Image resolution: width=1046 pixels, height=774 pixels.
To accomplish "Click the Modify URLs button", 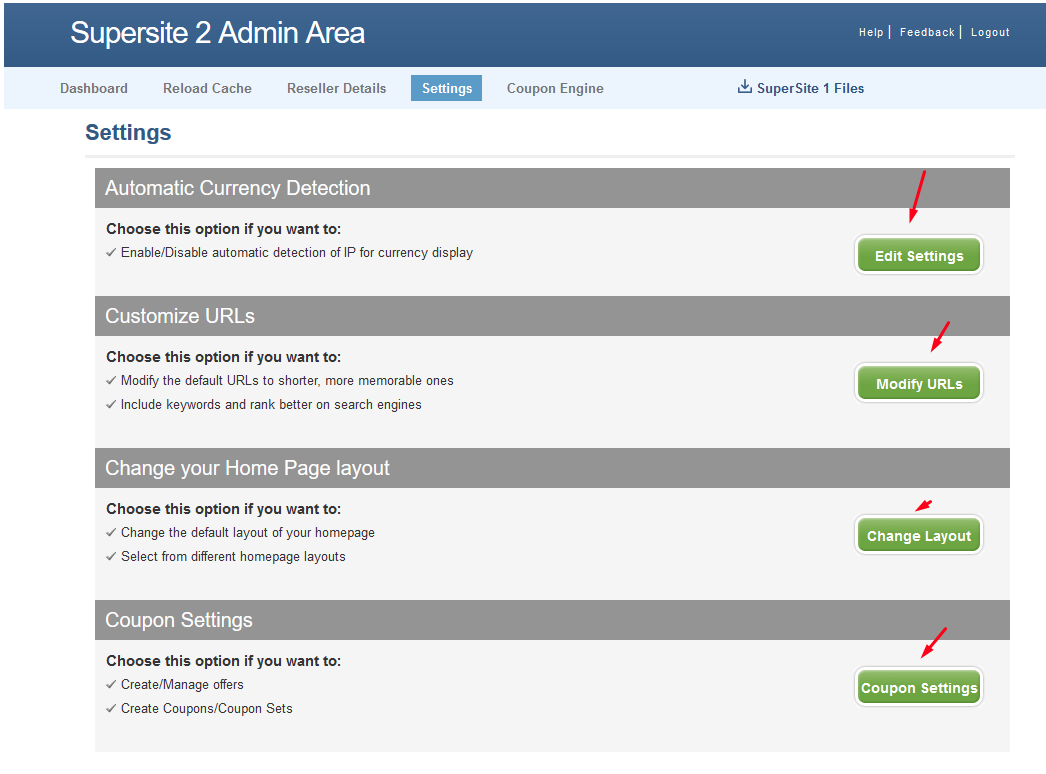I will (x=919, y=383).
